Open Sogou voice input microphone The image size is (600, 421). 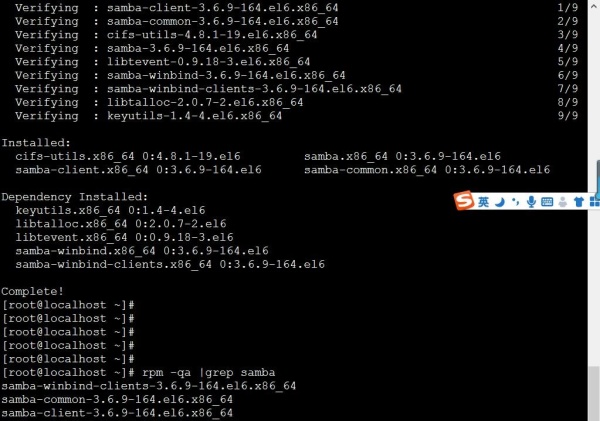coord(531,202)
